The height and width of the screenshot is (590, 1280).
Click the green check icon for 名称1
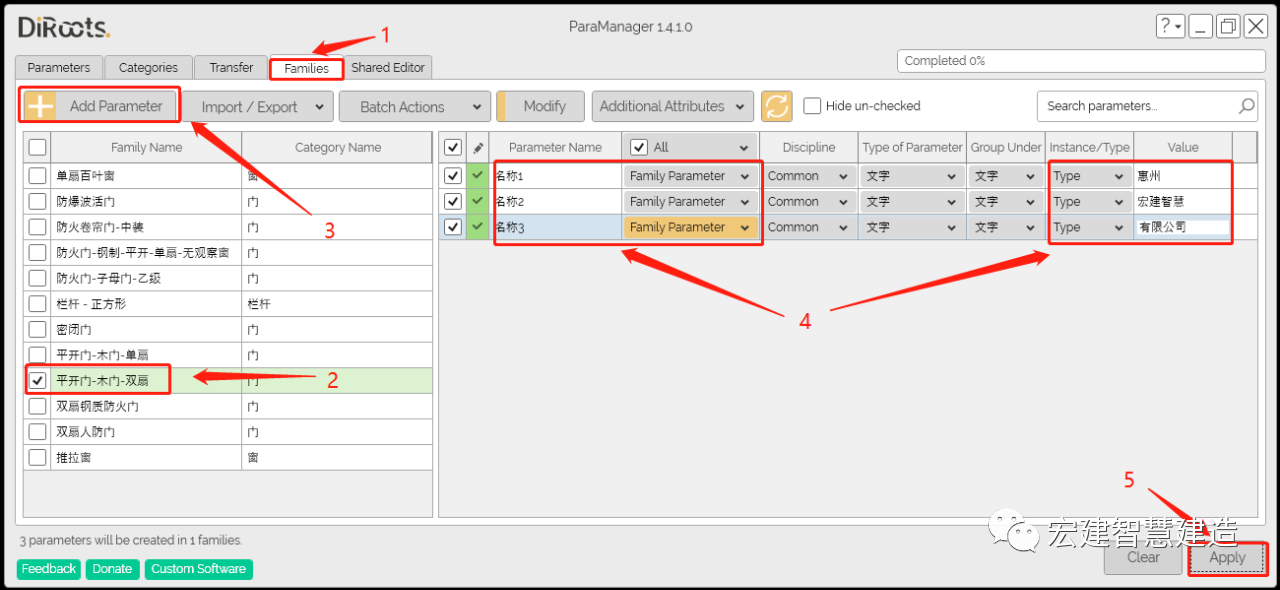click(478, 176)
